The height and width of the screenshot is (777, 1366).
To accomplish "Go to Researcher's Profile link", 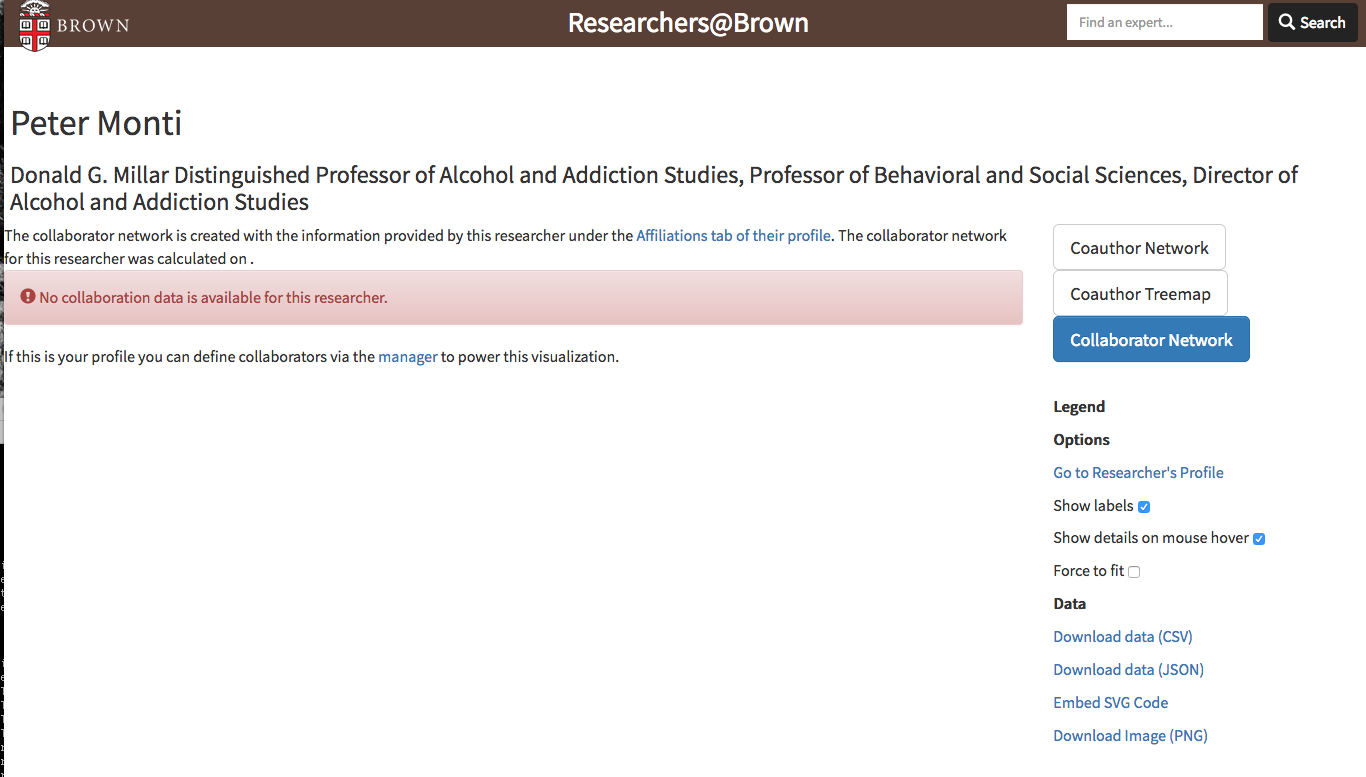I will point(1138,473).
